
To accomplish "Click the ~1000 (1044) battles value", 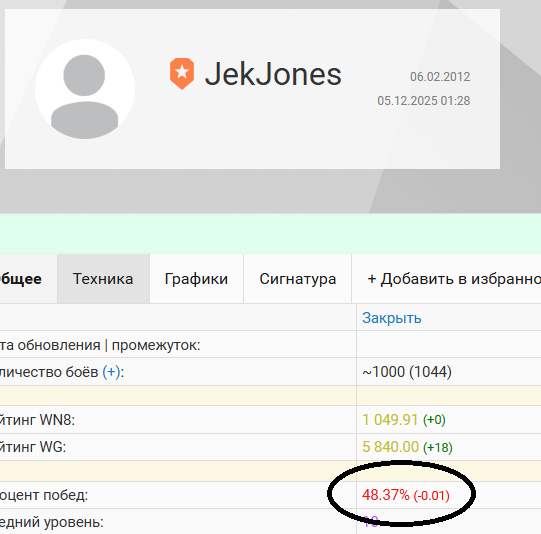I will tap(407, 372).
